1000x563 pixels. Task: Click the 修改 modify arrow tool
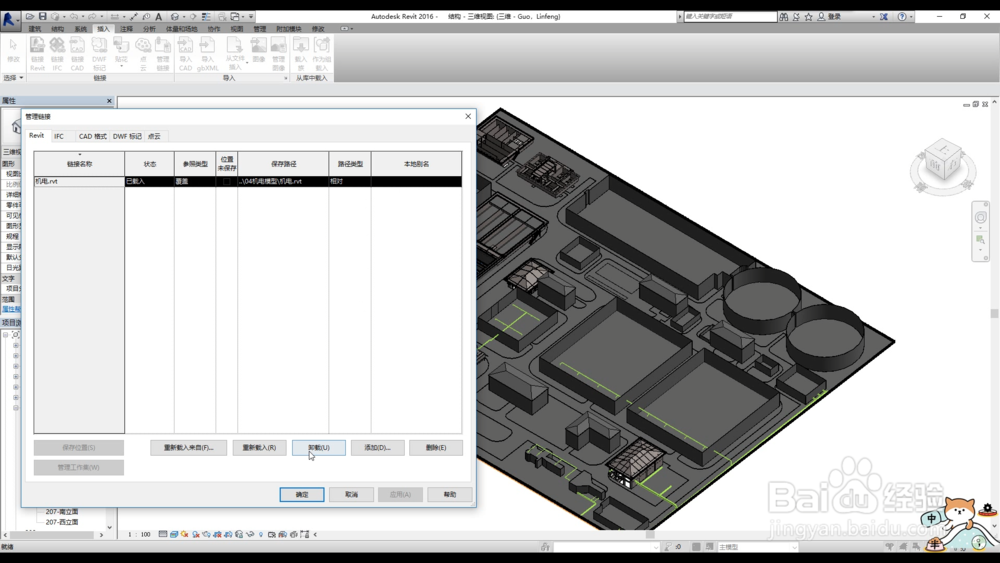click(13, 50)
